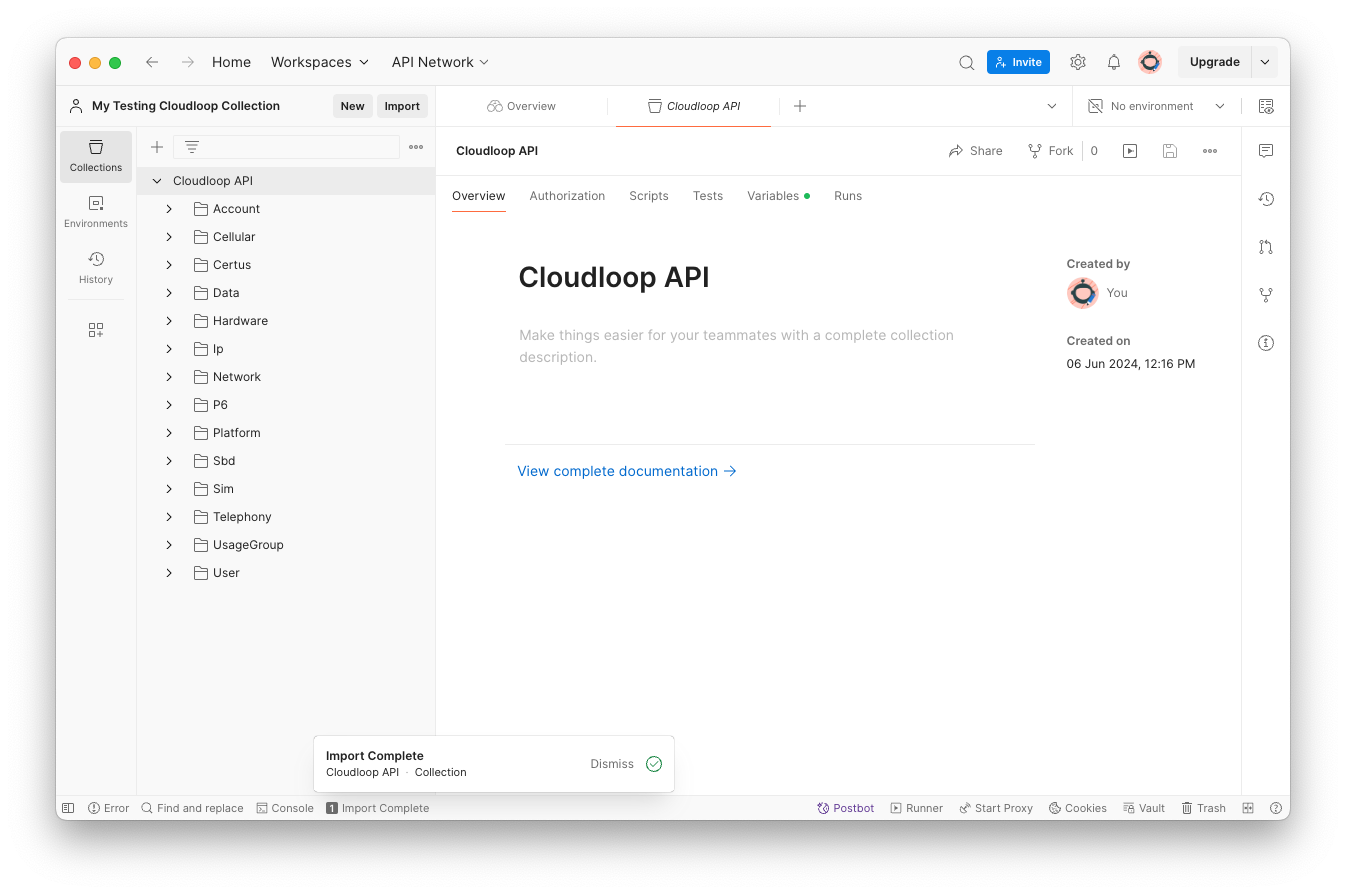Dismiss the Import Complete notification

612,764
